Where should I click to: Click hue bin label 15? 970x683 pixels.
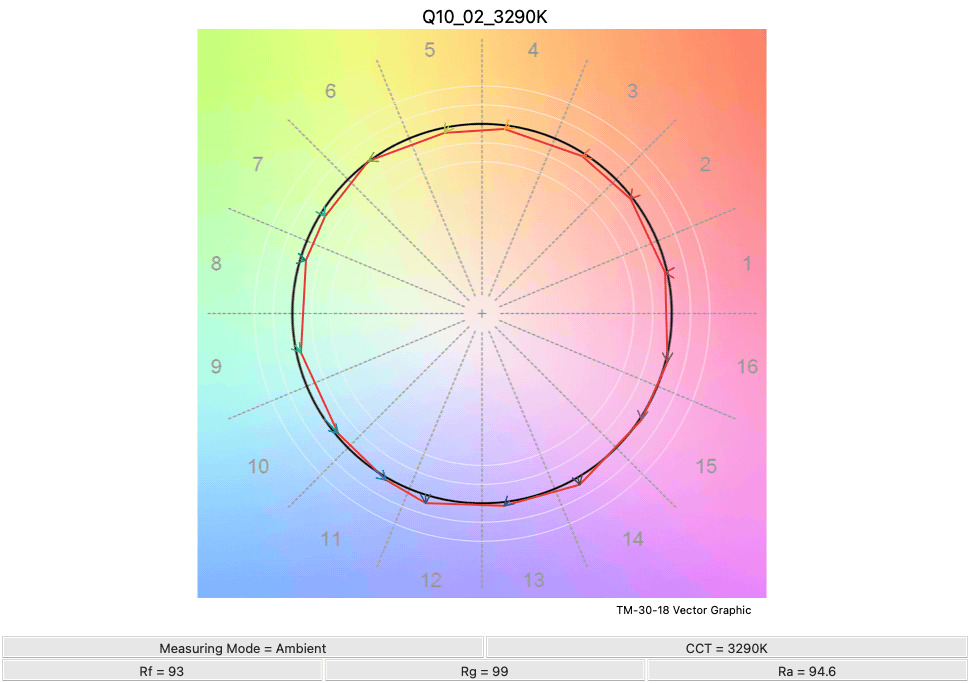[706, 466]
